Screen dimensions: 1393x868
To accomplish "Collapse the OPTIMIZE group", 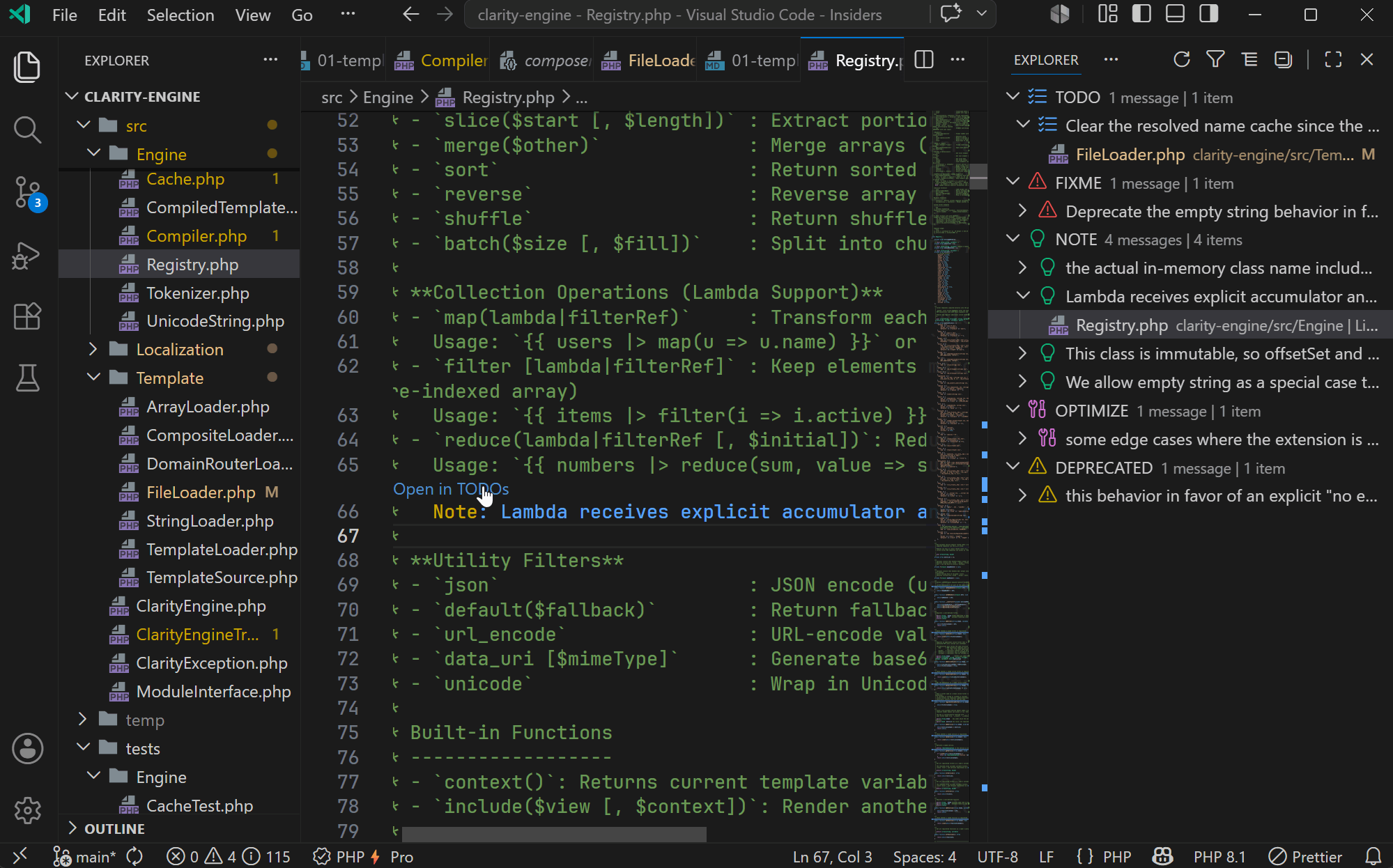I will (1013, 411).
